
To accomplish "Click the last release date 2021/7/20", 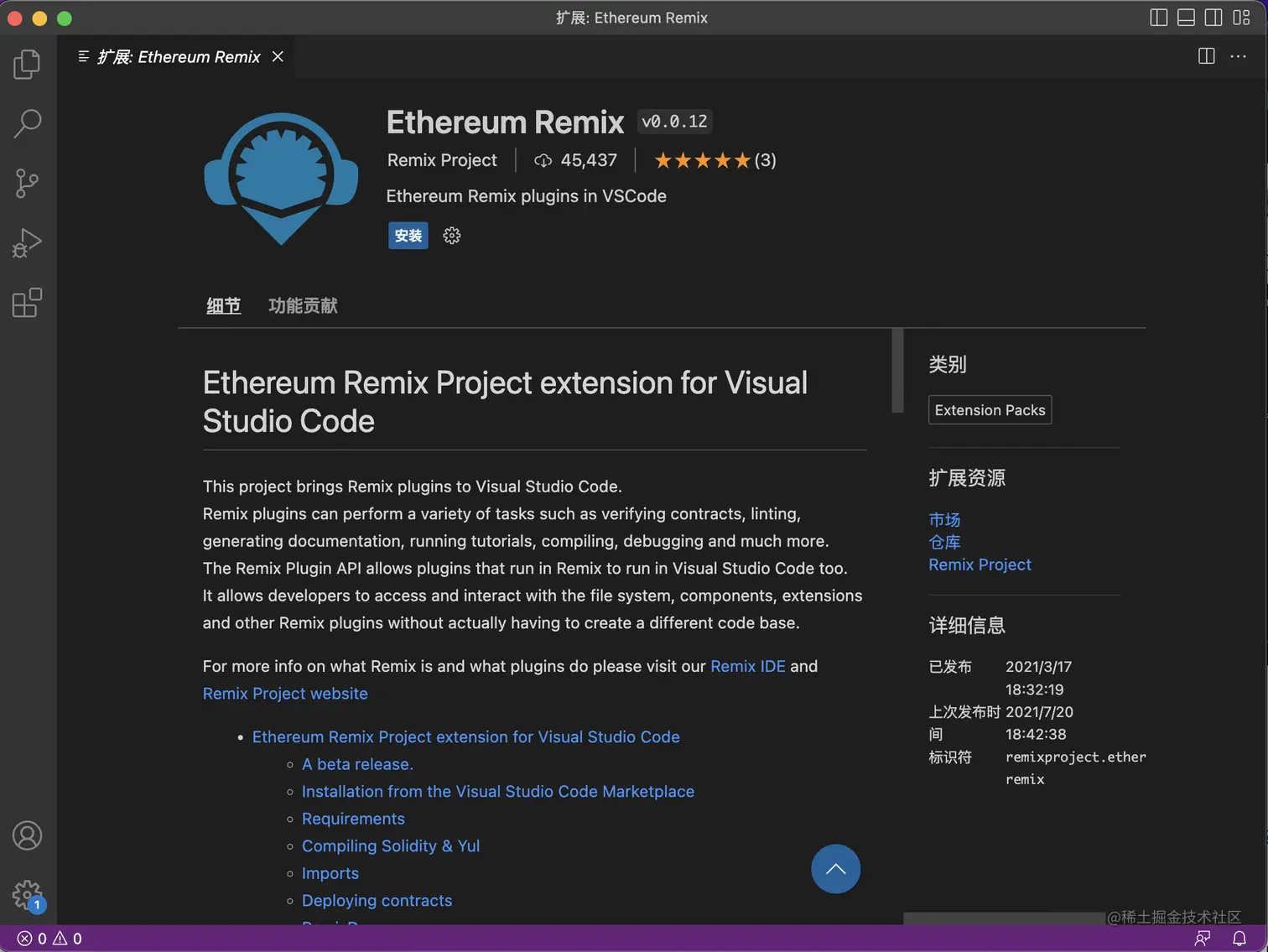I will (x=1039, y=711).
